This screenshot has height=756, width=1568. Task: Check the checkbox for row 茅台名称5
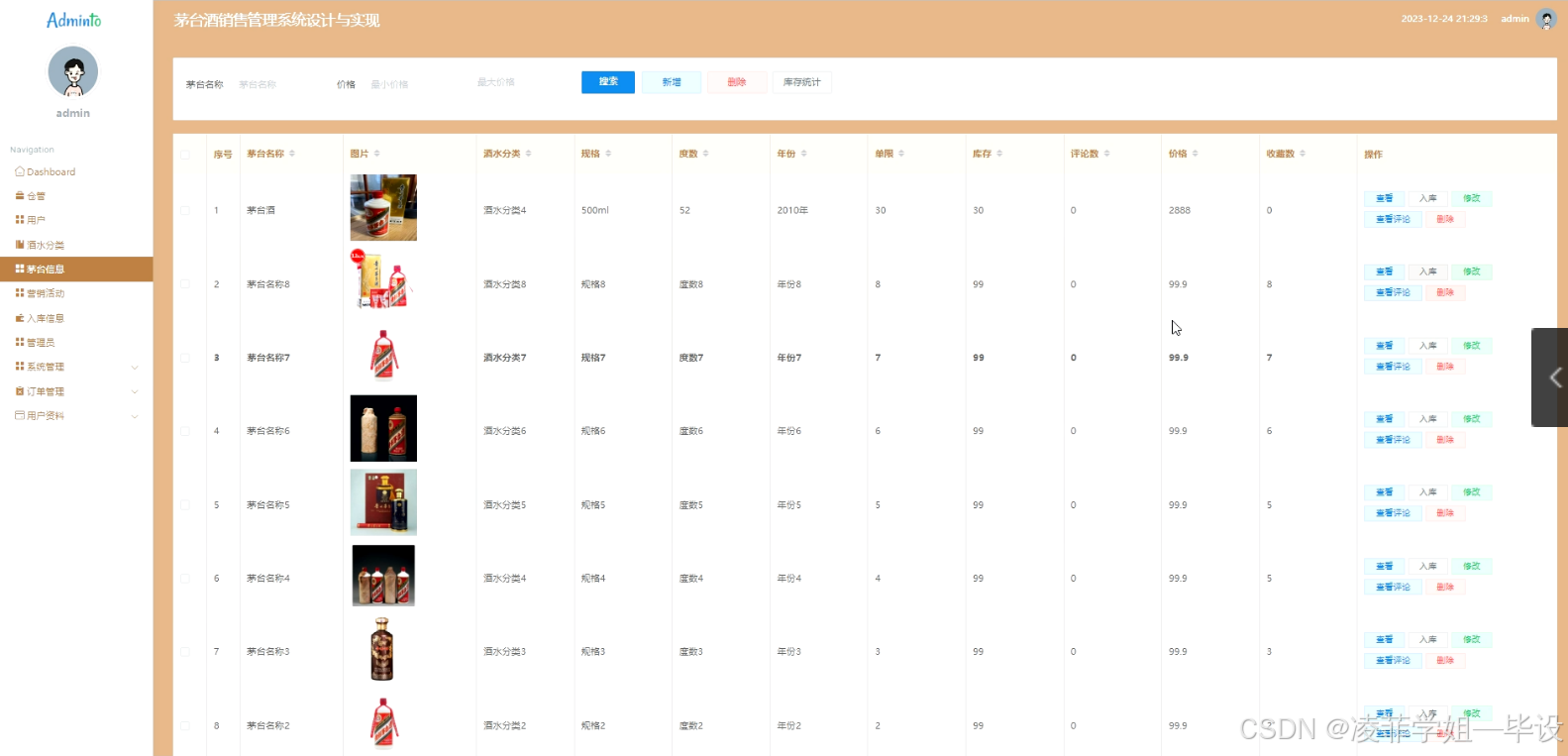[185, 505]
